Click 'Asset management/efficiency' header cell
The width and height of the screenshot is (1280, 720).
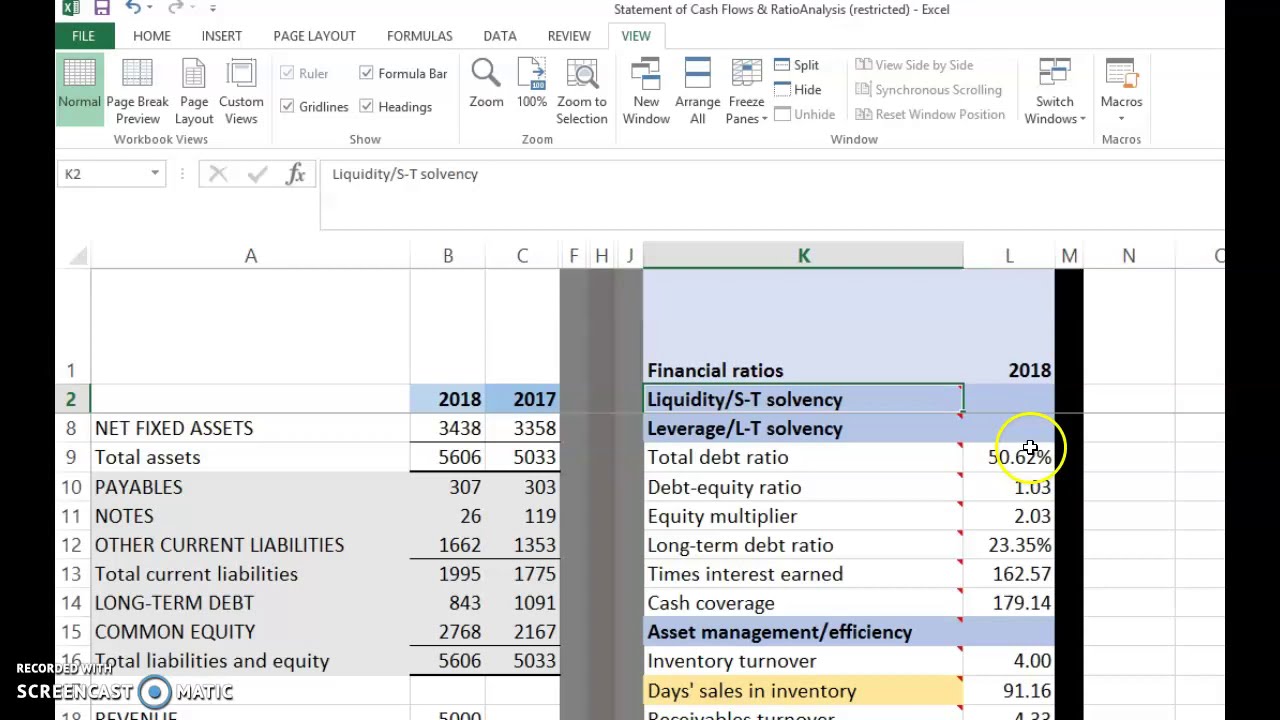(x=803, y=632)
